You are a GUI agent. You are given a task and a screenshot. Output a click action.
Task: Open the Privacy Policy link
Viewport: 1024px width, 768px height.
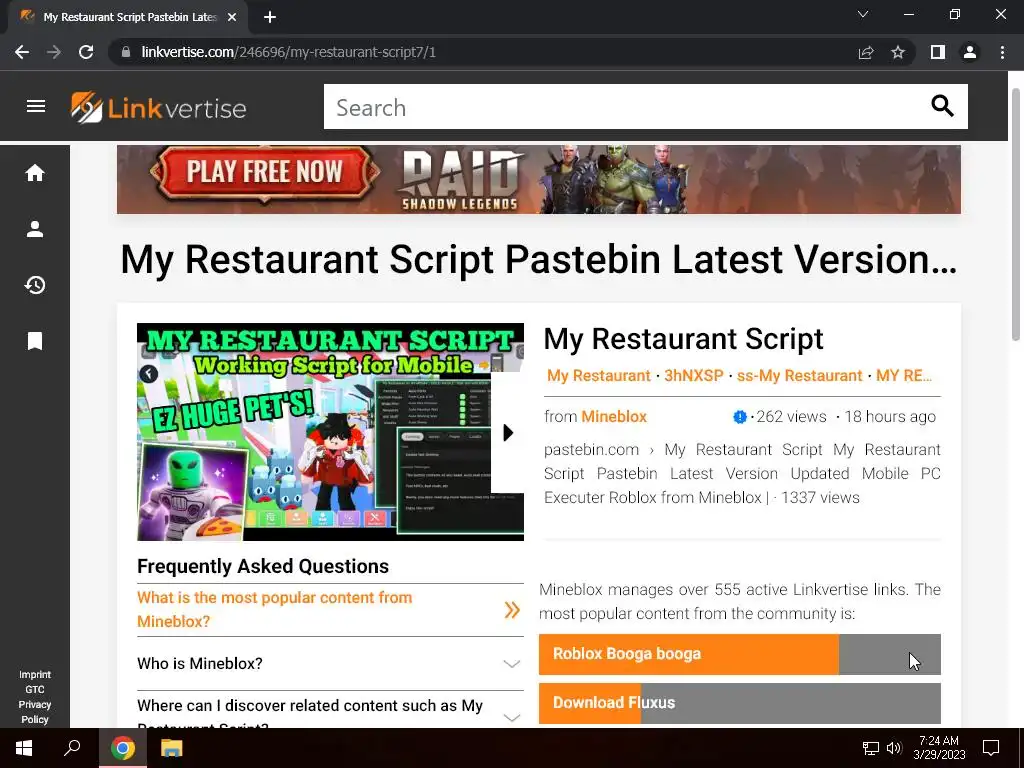(x=35, y=712)
